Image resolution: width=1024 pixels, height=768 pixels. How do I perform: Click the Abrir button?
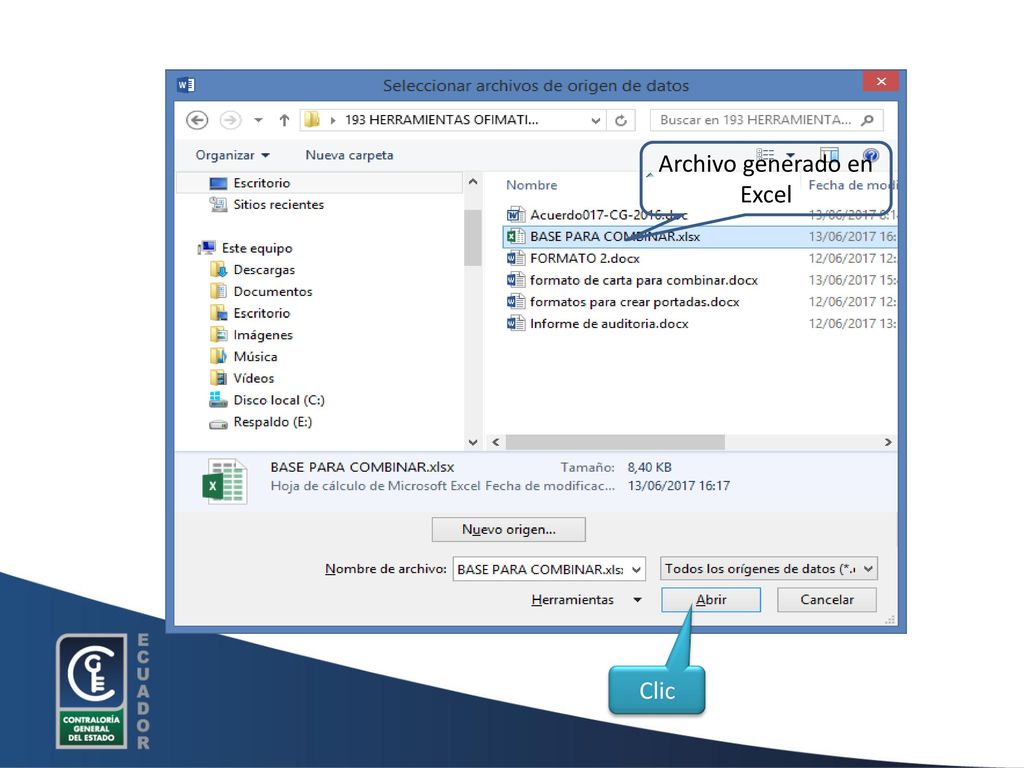(711, 600)
